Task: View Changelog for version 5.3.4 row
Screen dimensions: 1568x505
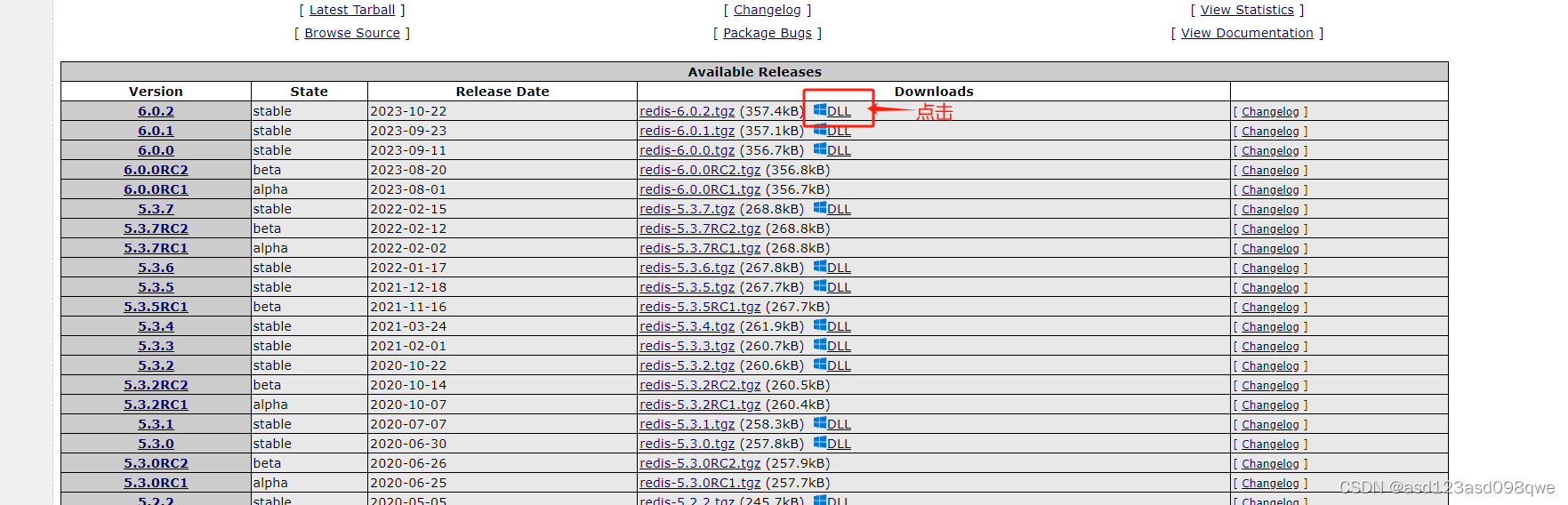Action: pyautogui.click(x=1270, y=327)
